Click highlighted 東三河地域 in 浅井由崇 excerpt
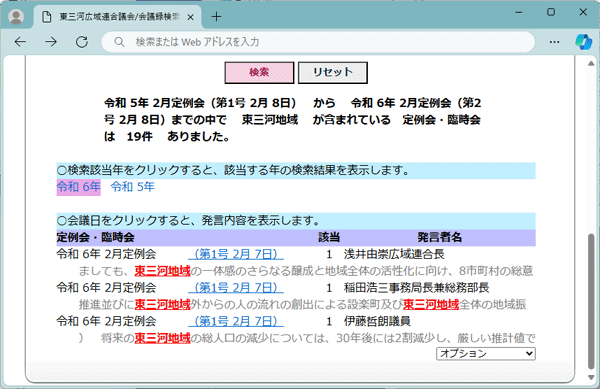Image resolution: width=600 pixels, height=389 pixels. [162, 271]
